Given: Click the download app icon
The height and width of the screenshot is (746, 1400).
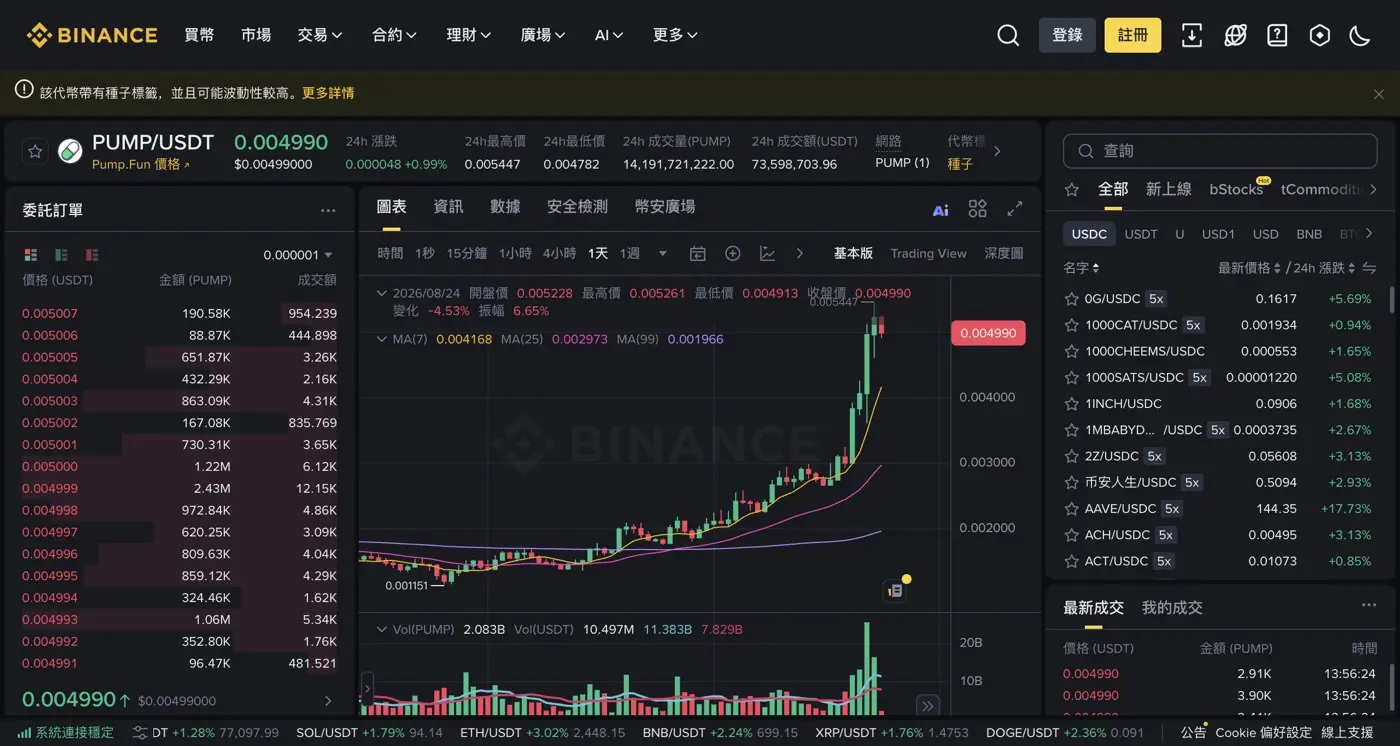Looking at the screenshot, I should click(1192, 35).
